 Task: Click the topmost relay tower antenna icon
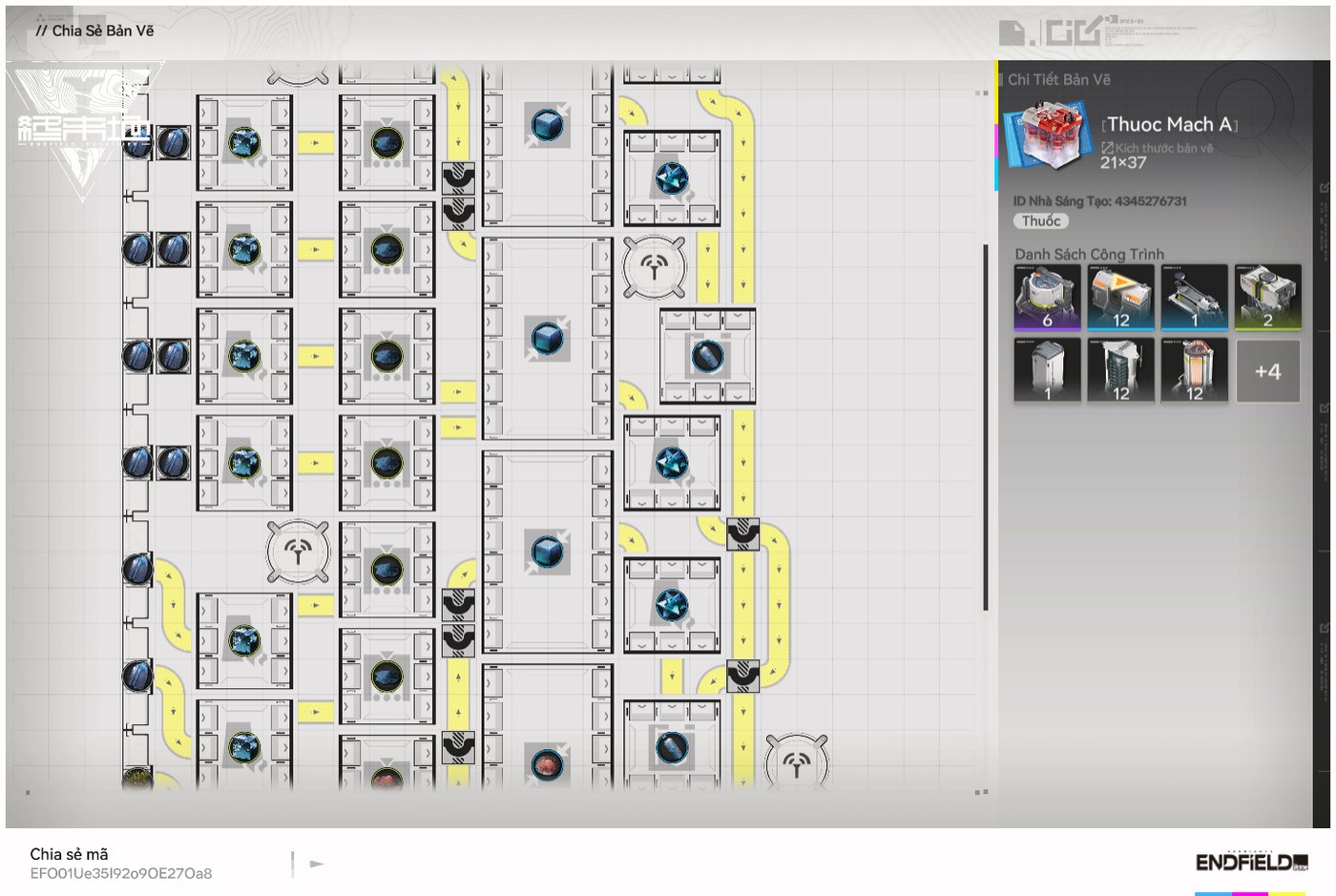[x=654, y=267]
